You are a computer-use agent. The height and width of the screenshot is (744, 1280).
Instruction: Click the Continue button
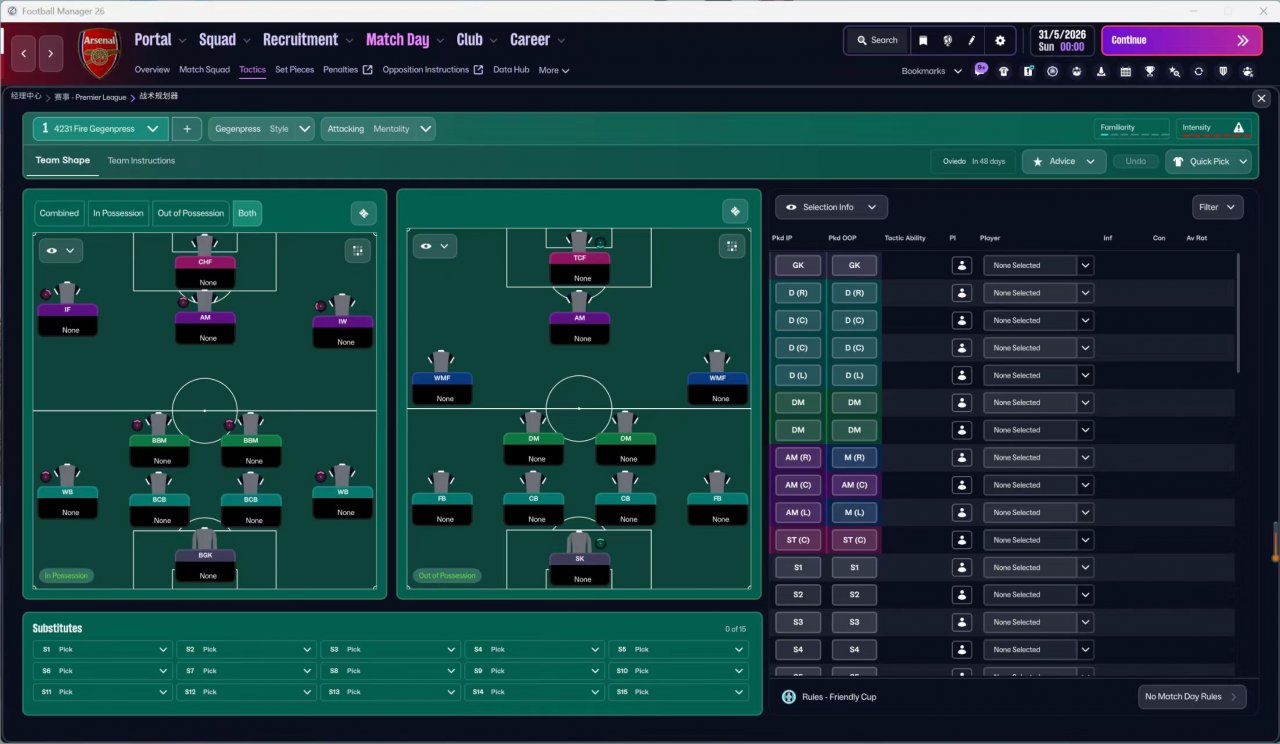click(1182, 41)
